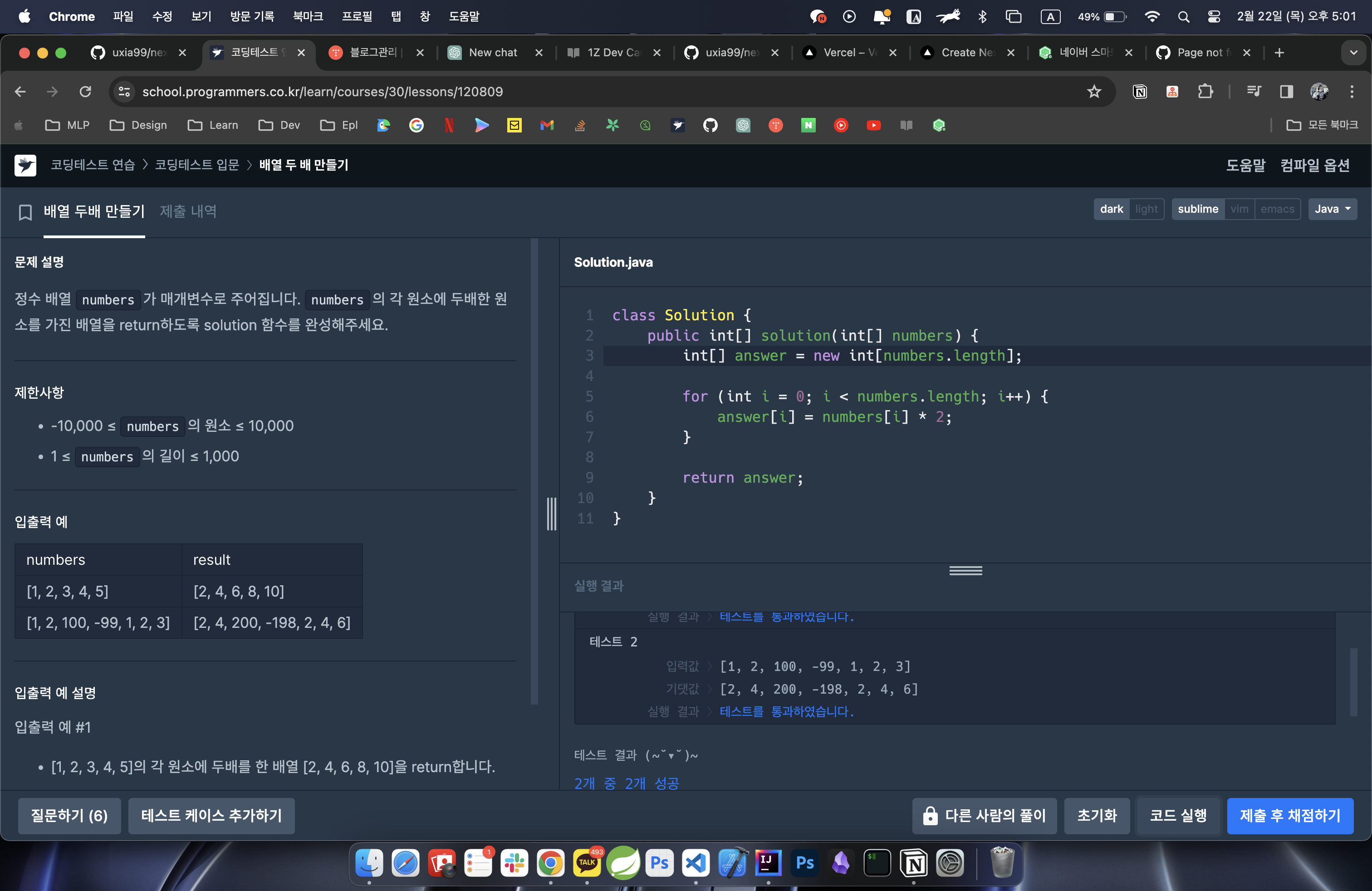Bookmark this page with star icon
The height and width of the screenshot is (891, 1372).
1093,92
